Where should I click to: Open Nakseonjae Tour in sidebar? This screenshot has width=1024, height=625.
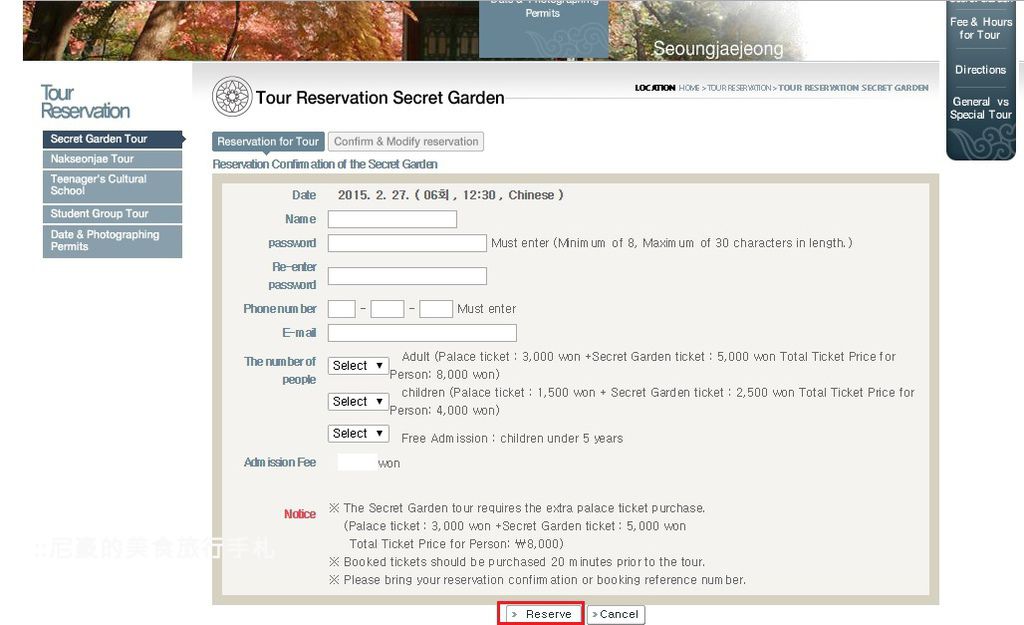112,159
